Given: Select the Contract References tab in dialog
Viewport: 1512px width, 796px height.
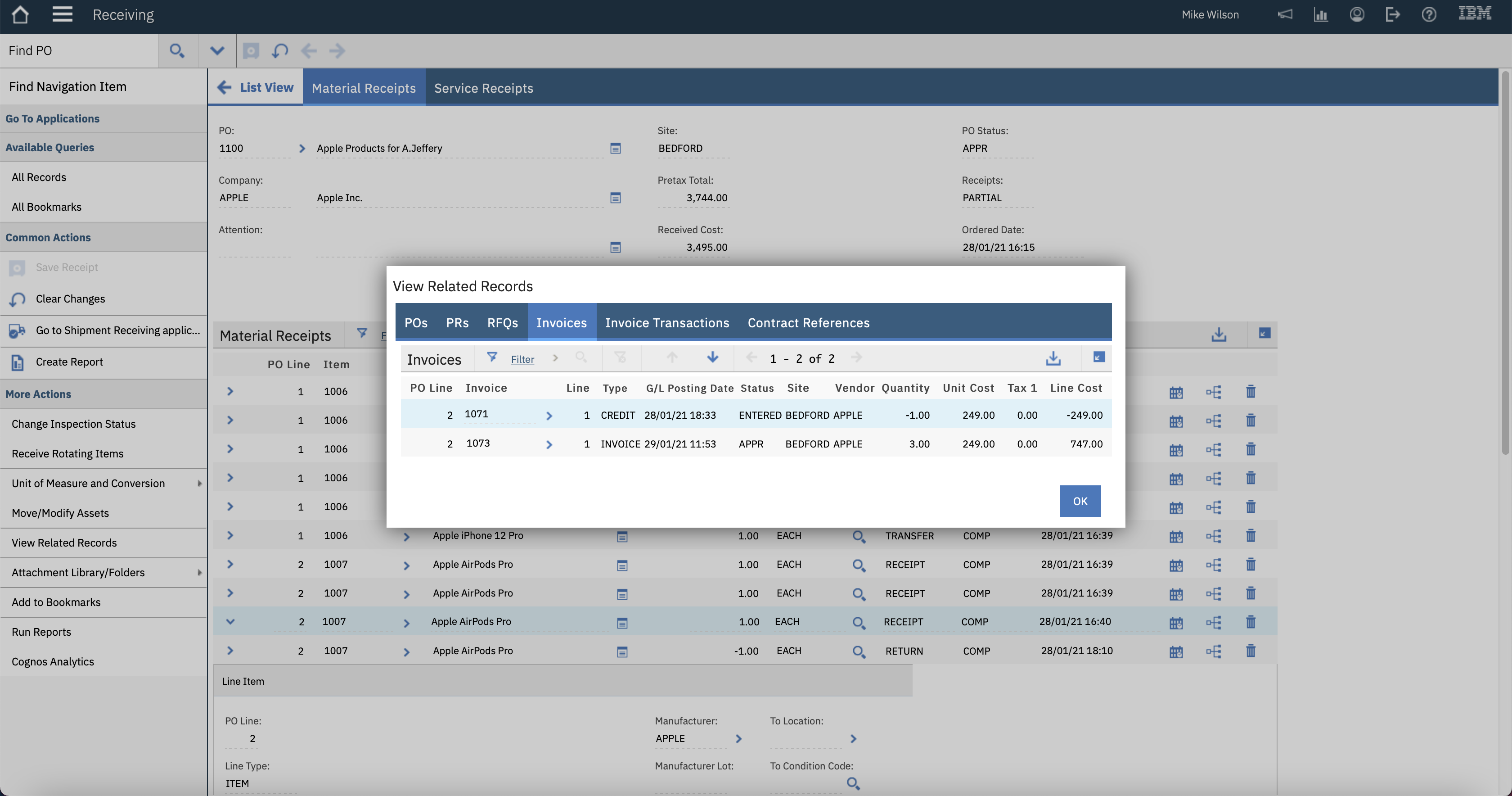Looking at the screenshot, I should (x=808, y=322).
